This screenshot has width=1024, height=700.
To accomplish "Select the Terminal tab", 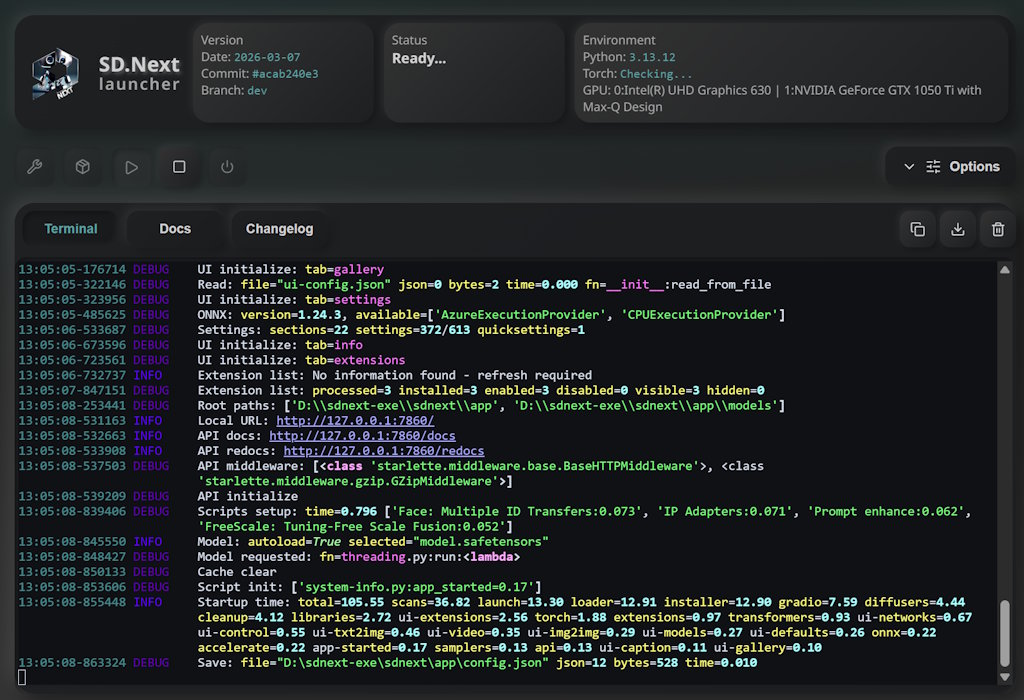I will coord(70,228).
